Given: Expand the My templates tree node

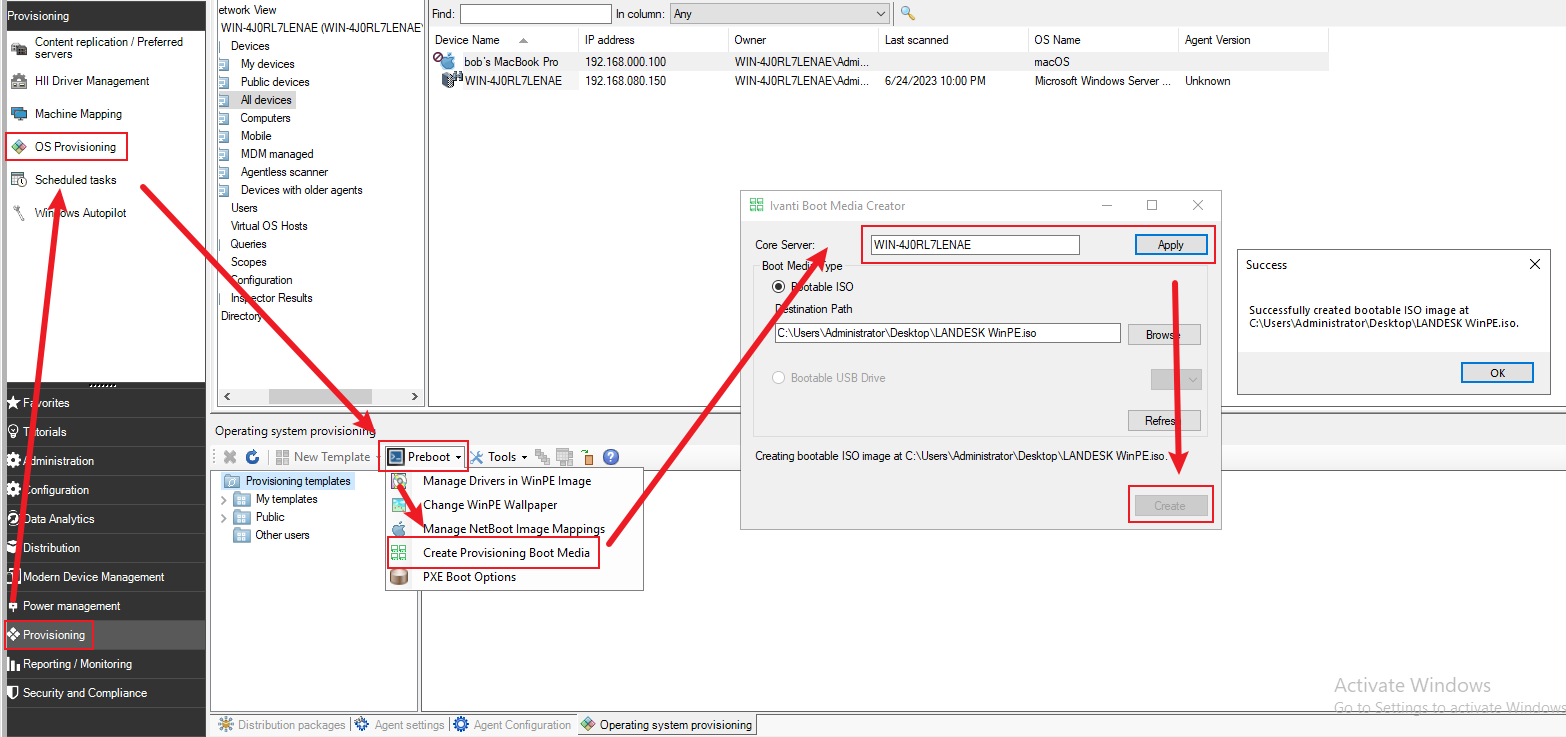Looking at the screenshot, I should [224, 499].
